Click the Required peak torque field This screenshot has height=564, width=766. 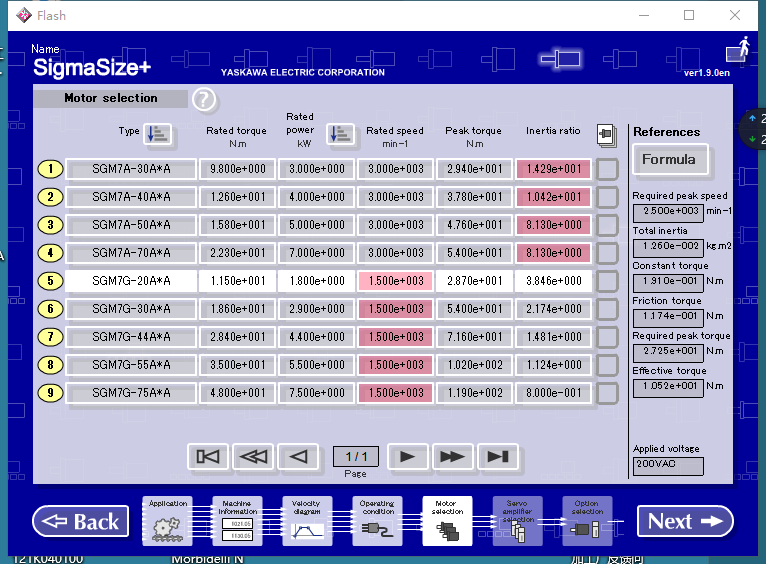668,353
